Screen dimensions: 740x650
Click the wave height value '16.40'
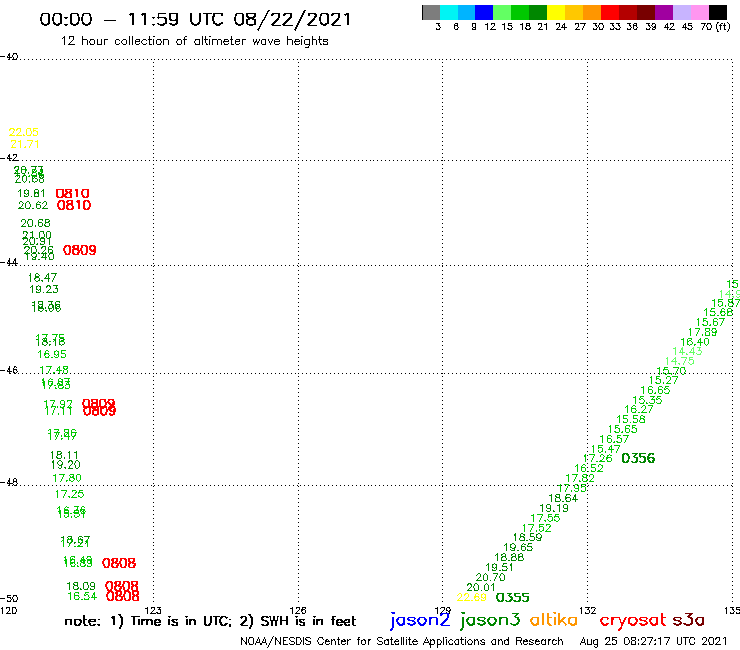point(695,342)
